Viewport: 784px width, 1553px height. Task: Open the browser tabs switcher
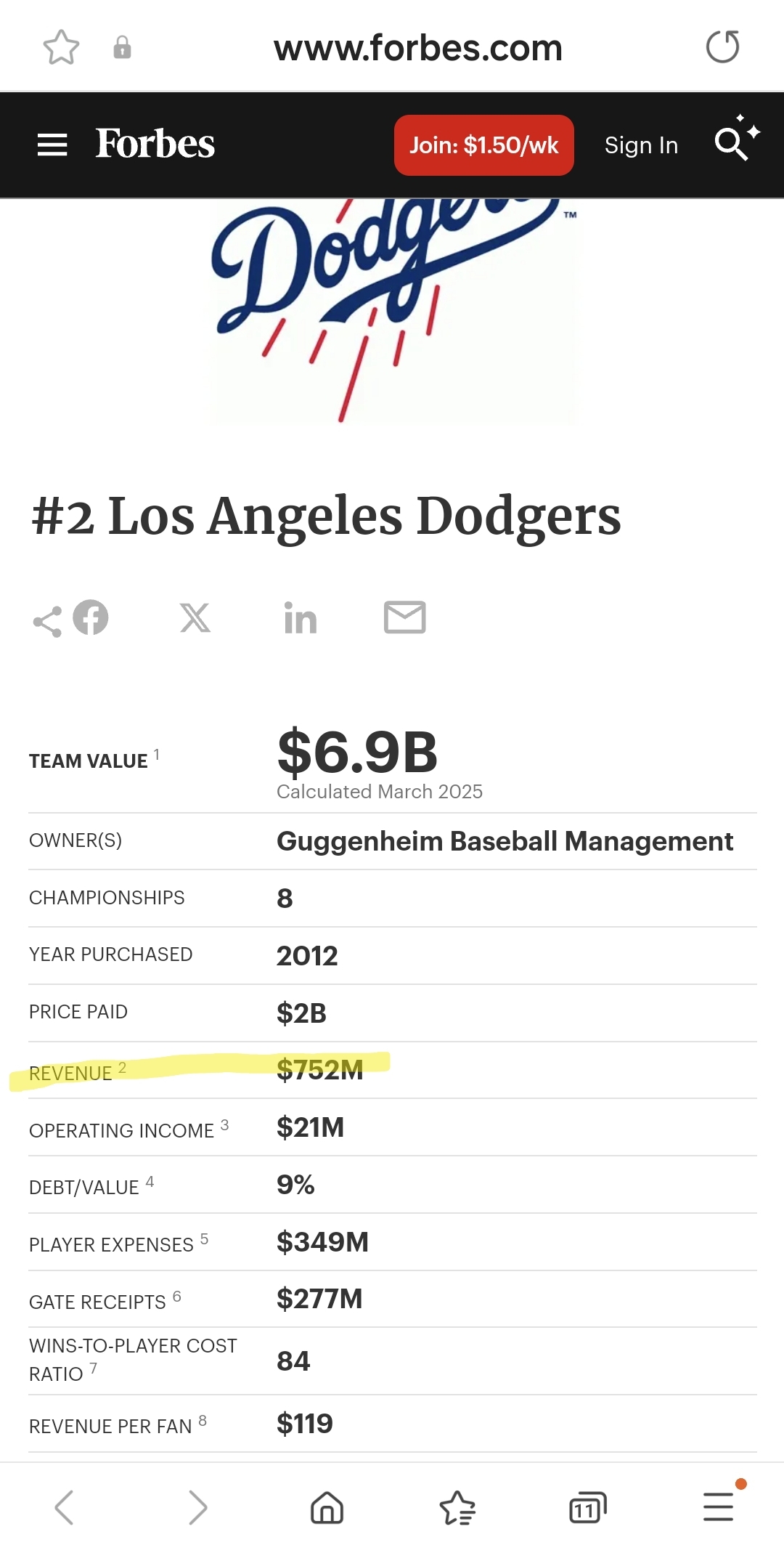click(587, 1507)
